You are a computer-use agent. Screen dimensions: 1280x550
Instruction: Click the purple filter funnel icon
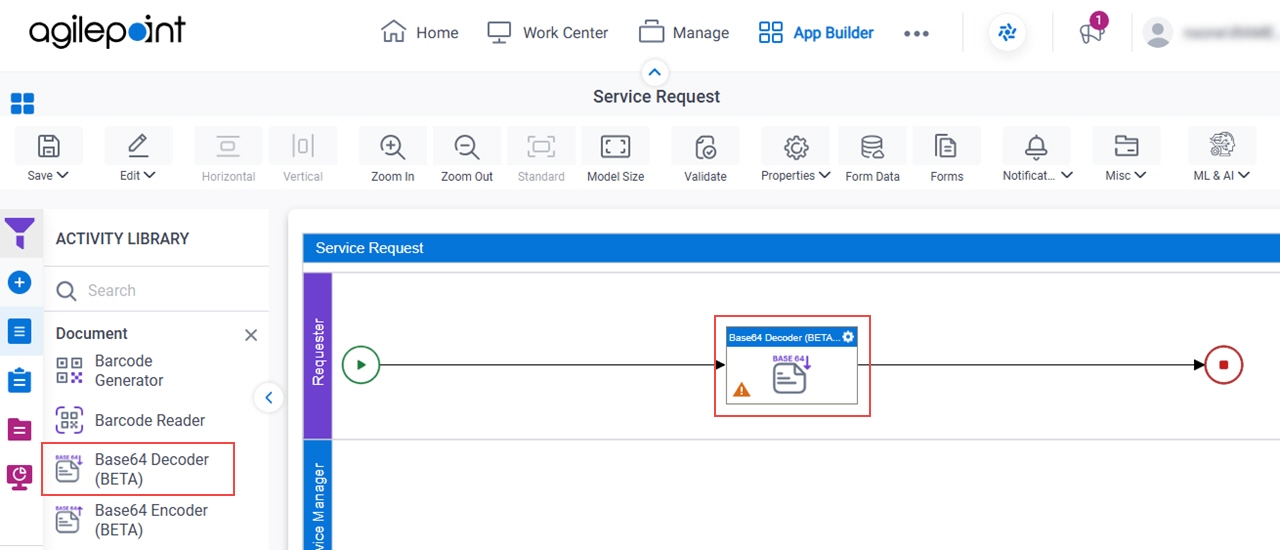click(x=20, y=234)
